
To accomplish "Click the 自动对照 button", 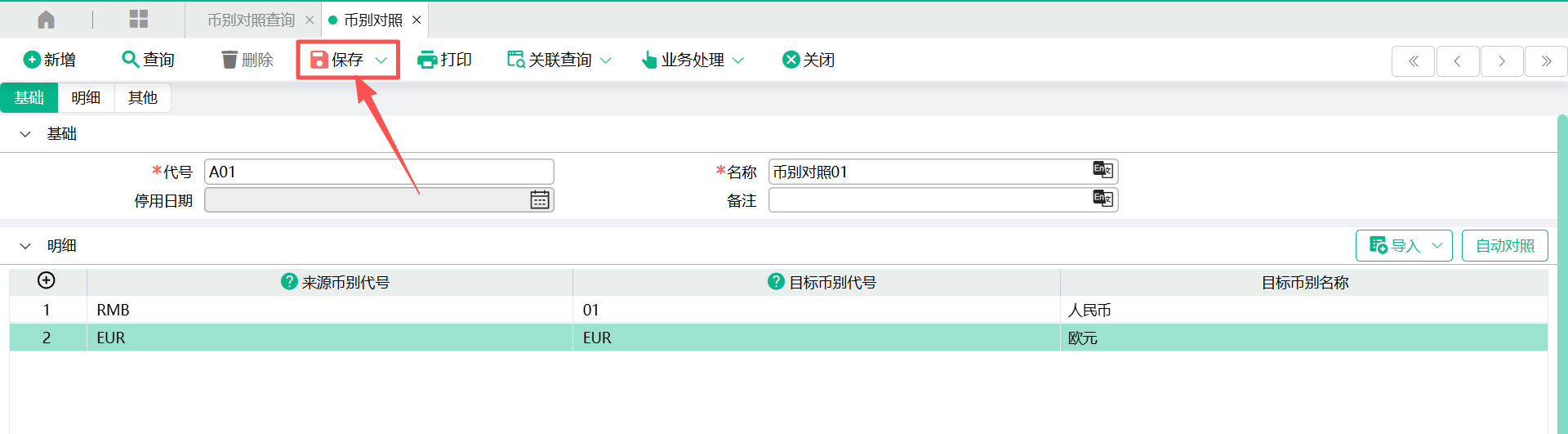I will pyautogui.click(x=1504, y=246).
